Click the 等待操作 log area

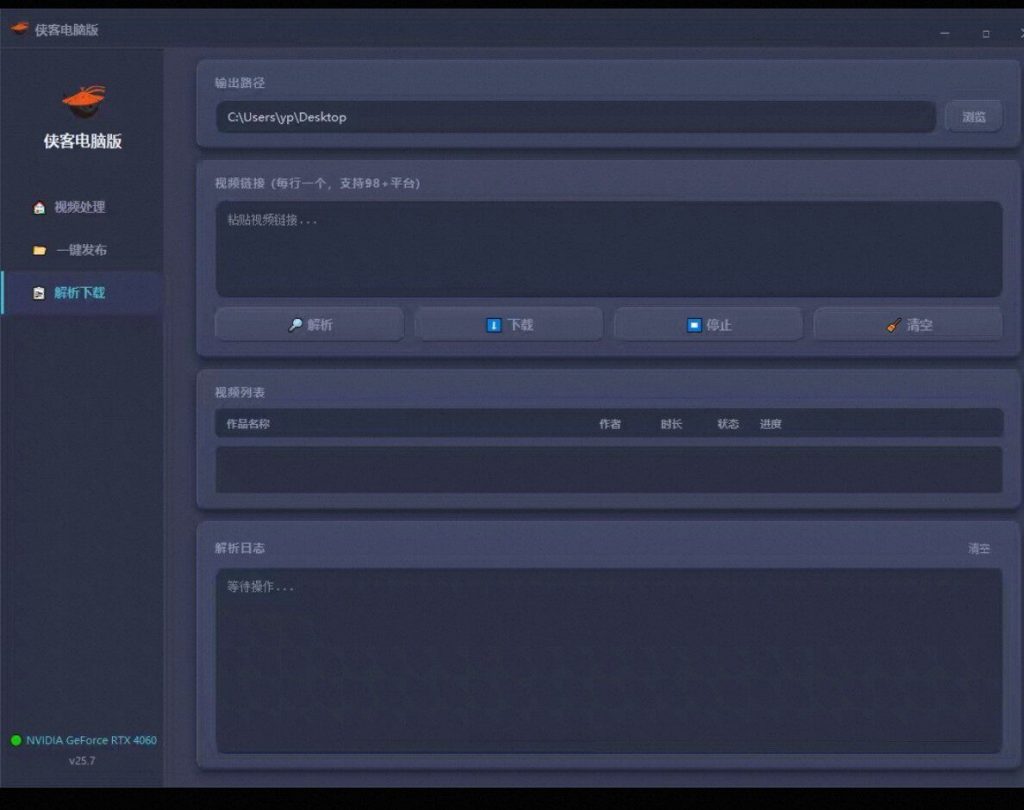coord(609,660)
